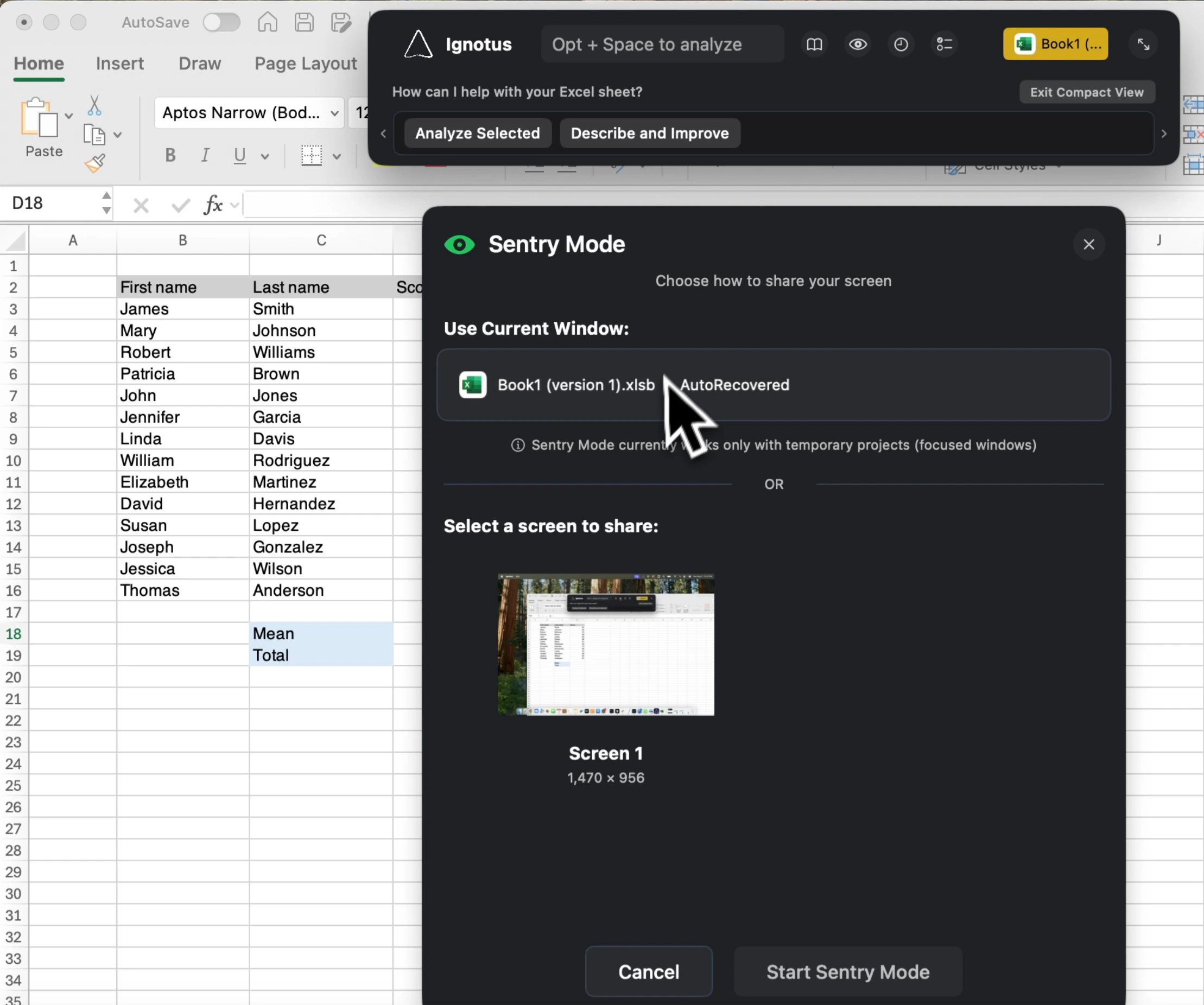
Task: Click the eye icon in the Ignotus bar
Action: click(857, 44)
